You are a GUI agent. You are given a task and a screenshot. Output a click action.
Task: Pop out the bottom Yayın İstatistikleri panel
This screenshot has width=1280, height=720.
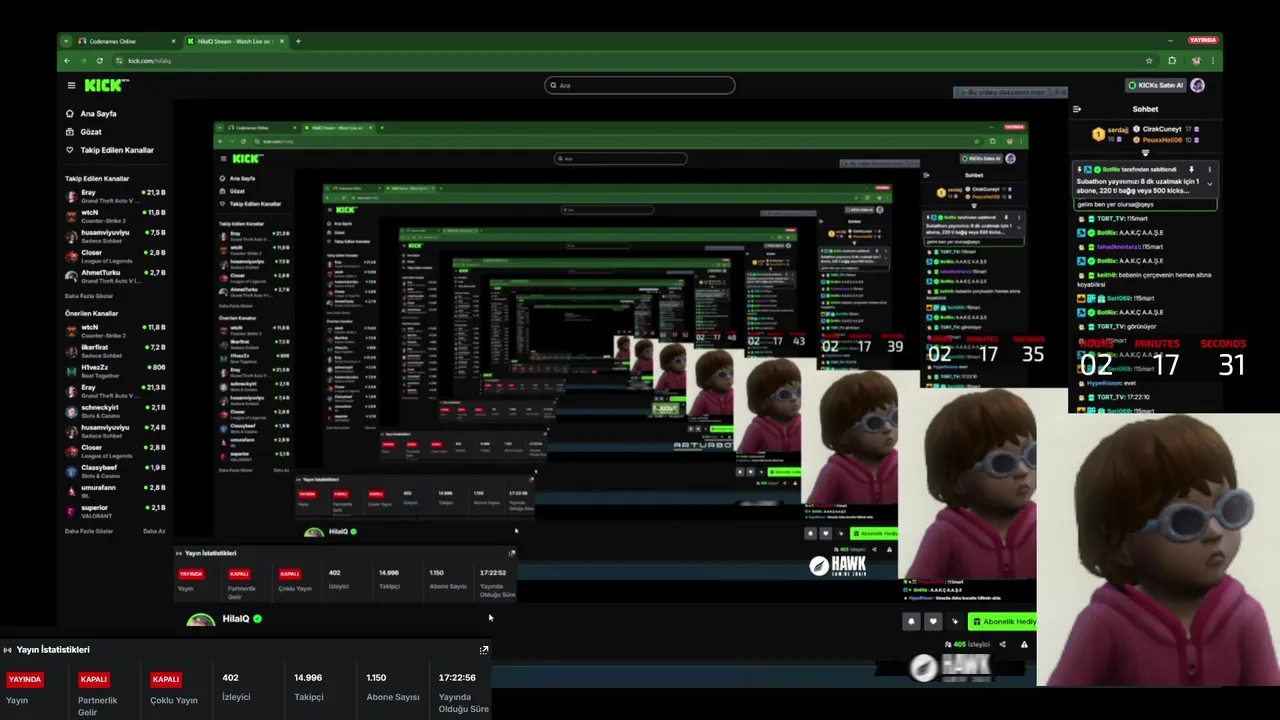coord(484,650)
